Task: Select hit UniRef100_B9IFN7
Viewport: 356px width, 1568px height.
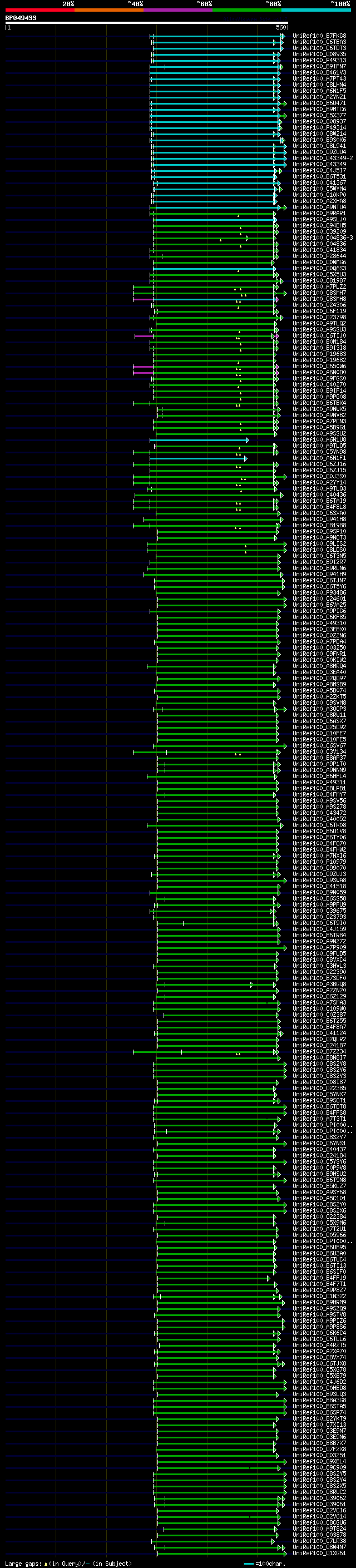Action: click(319, 66)
